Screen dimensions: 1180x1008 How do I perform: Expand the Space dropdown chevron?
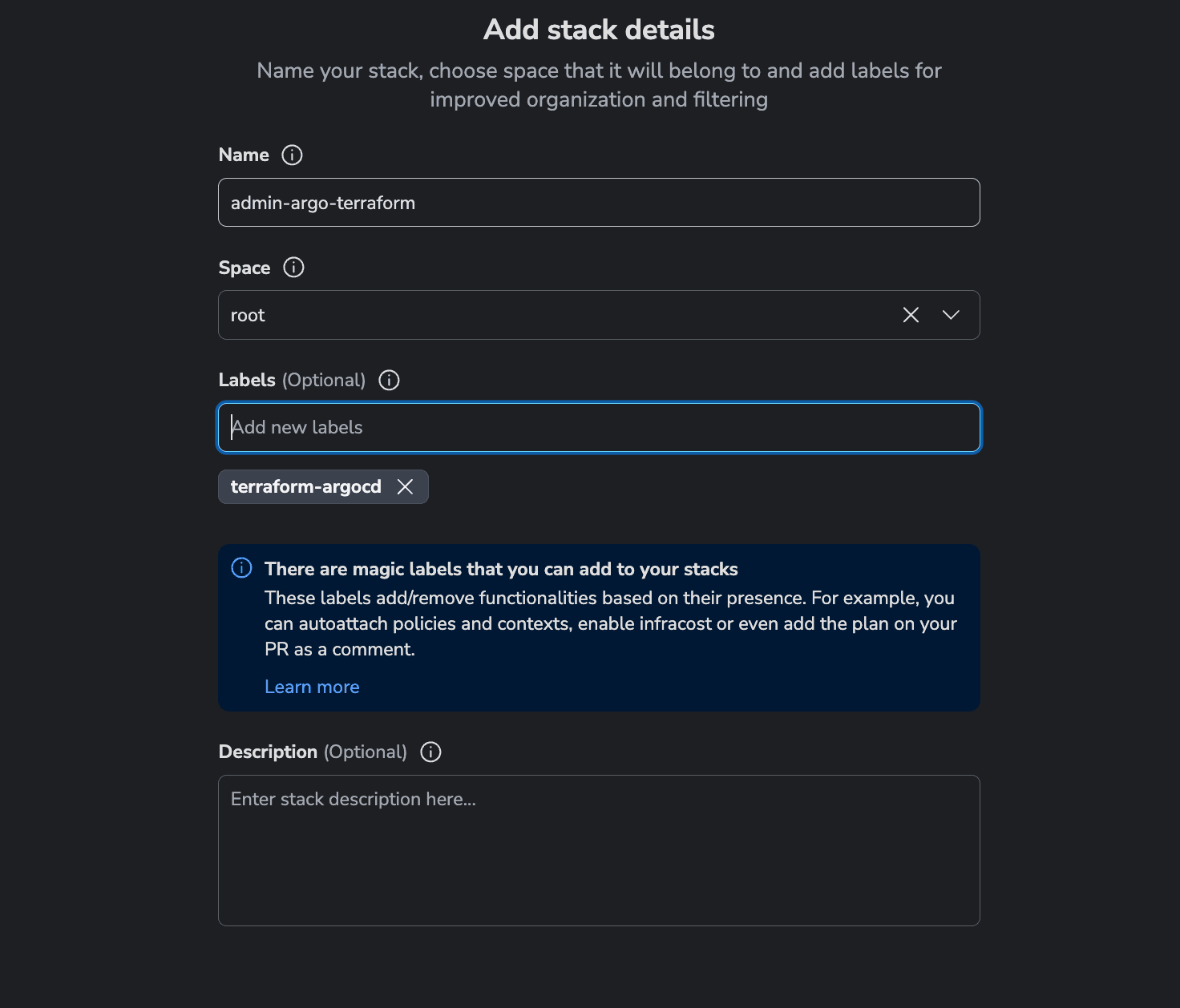[951, 315]
